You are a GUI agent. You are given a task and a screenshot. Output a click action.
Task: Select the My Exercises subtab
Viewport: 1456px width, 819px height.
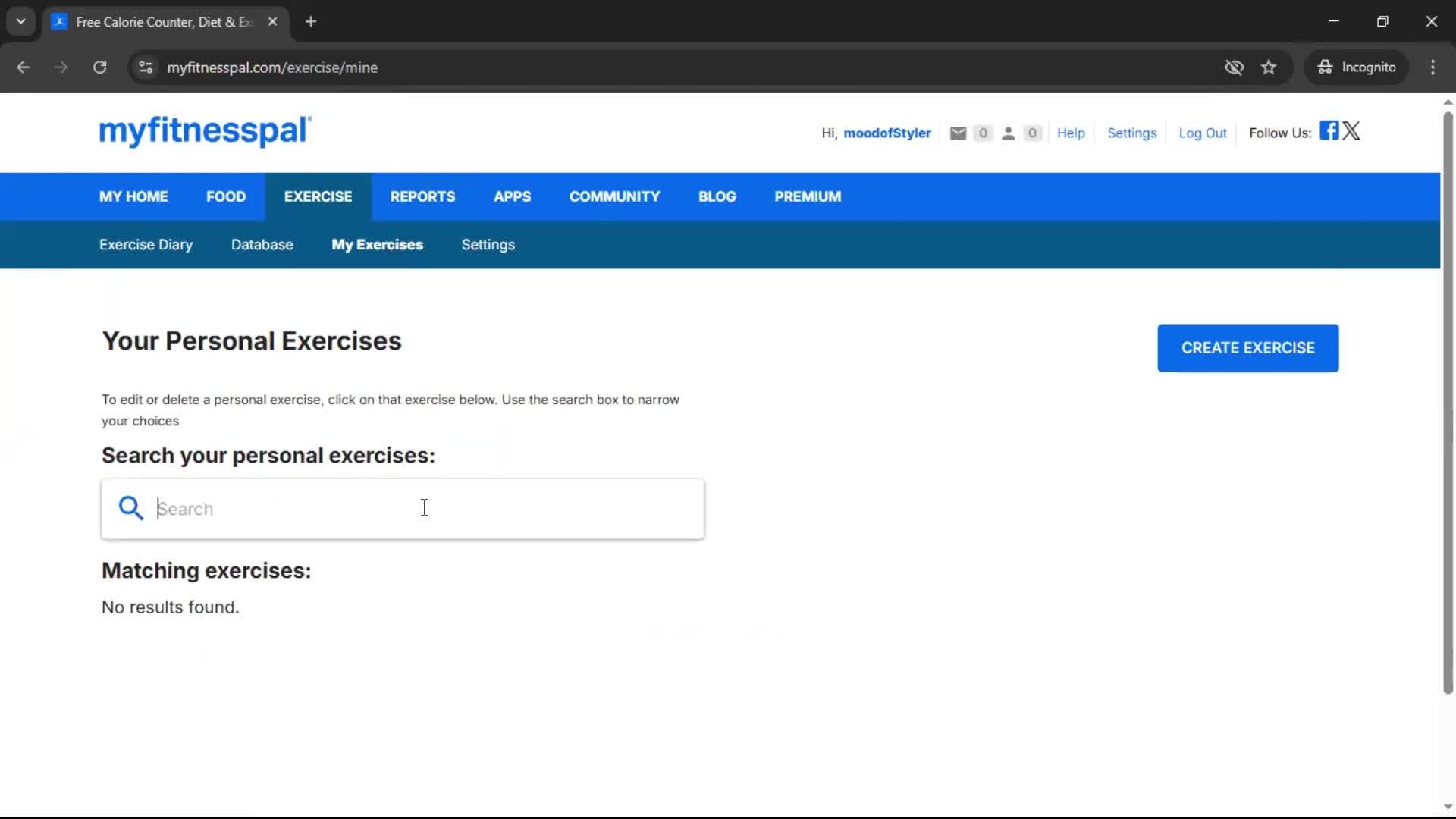point(377,245)
